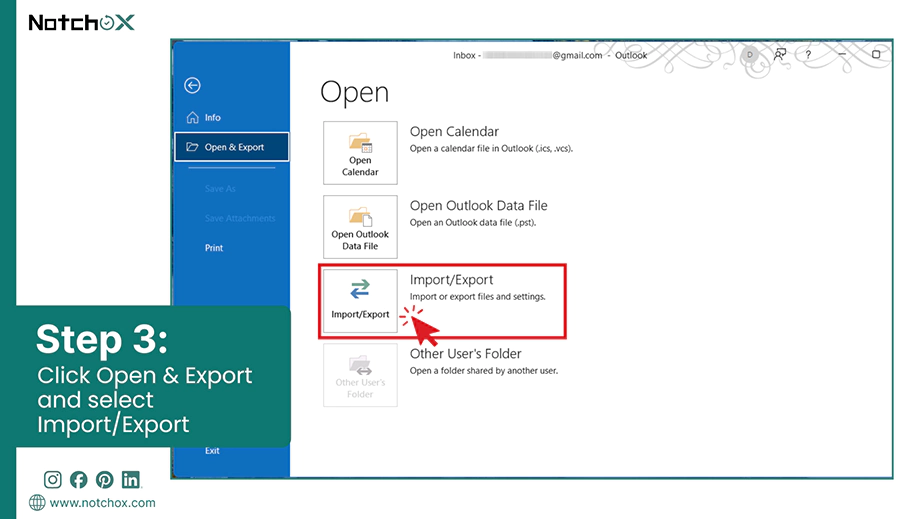The width and height of the screenshot is (922, 519).
Task: Click the Open Outlook Data File tile
Action: [x=360, y=227]
